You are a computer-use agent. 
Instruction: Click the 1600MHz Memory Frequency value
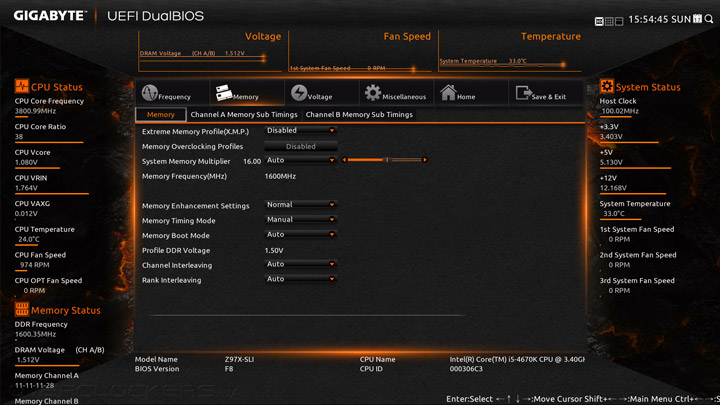(280, 176)
